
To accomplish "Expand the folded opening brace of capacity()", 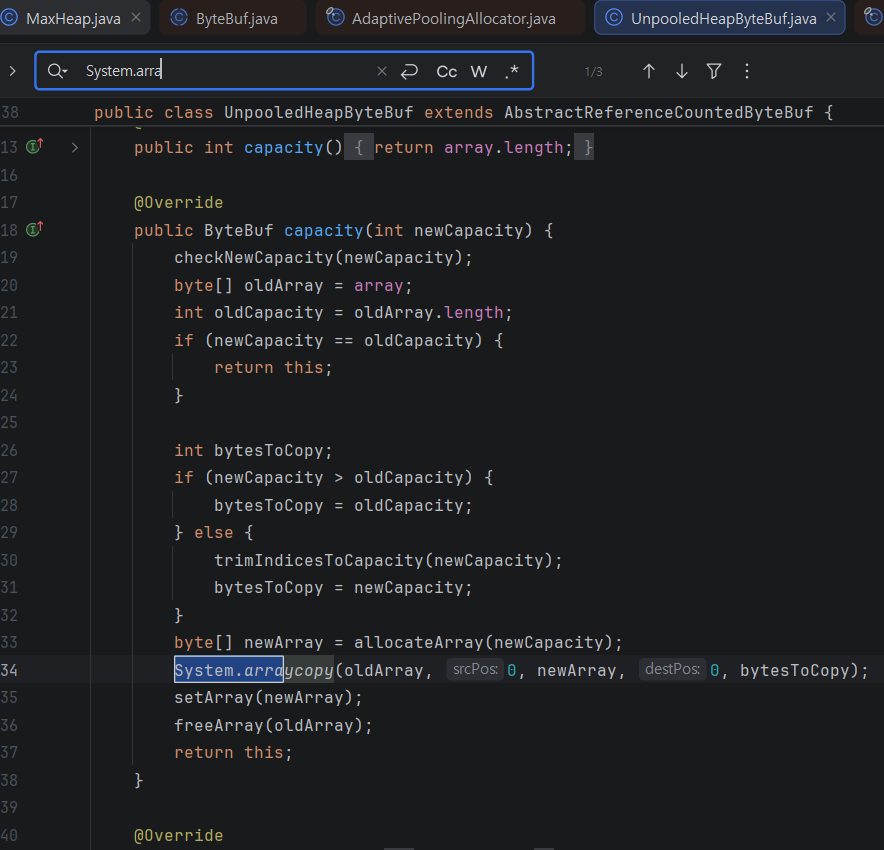I will pos(359,148).
